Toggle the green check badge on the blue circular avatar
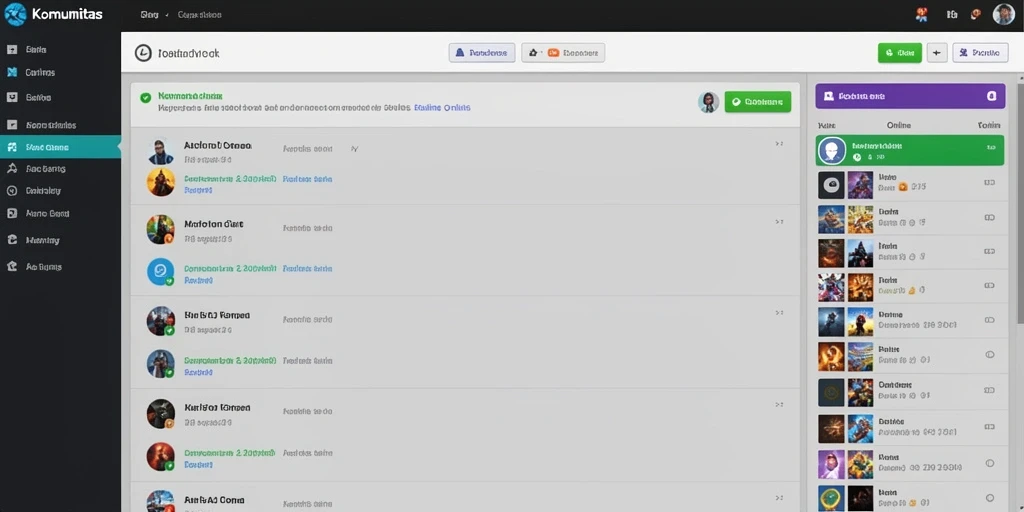1024x512 pixels. tap(169, 281)
